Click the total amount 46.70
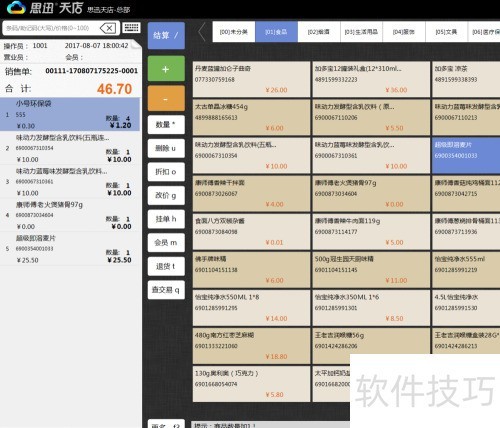 (114, 89)
